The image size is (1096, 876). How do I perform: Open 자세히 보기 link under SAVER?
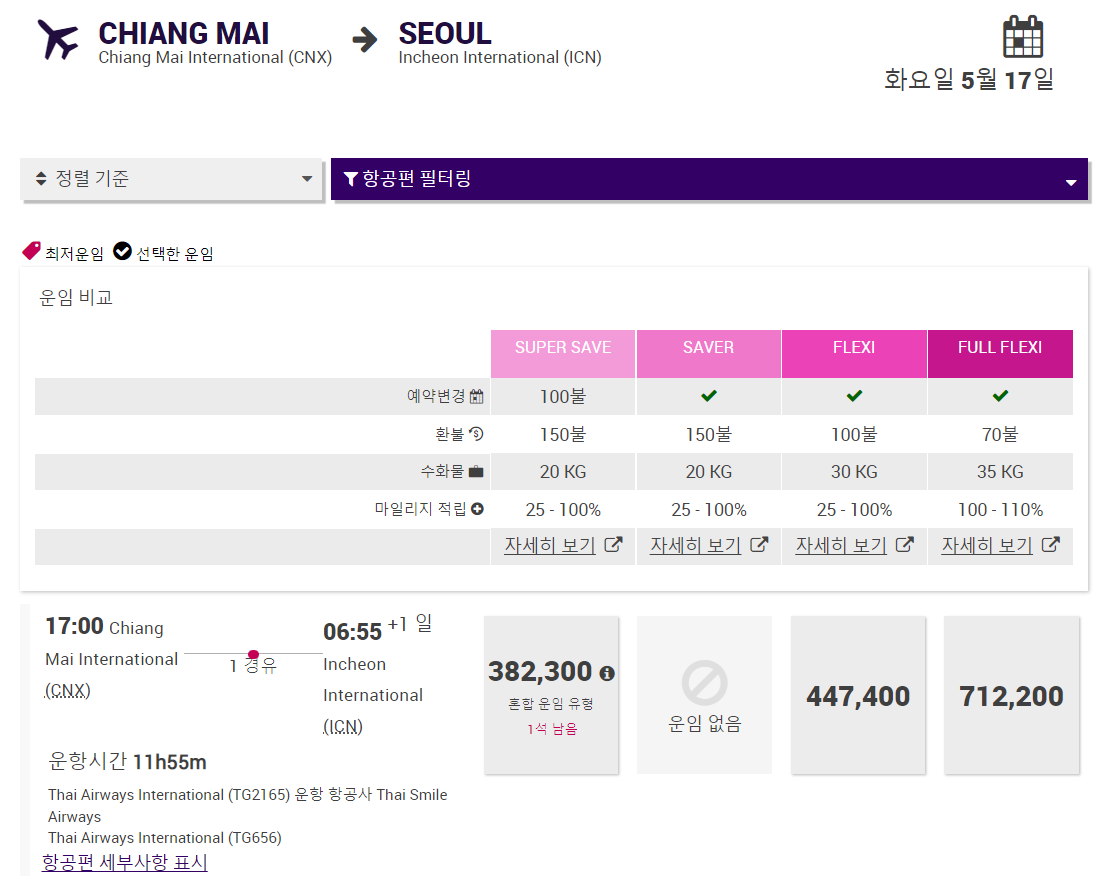(695, 545)
